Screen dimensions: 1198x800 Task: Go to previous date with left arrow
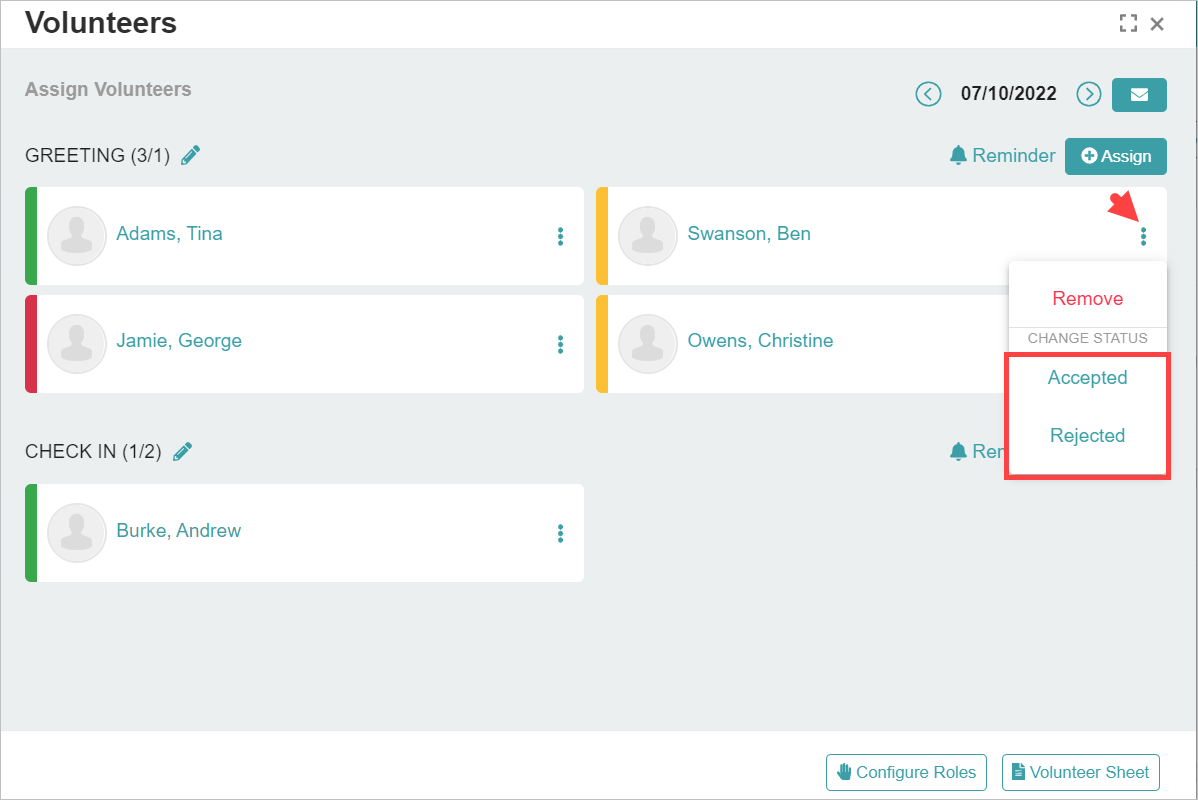[928, 94]
